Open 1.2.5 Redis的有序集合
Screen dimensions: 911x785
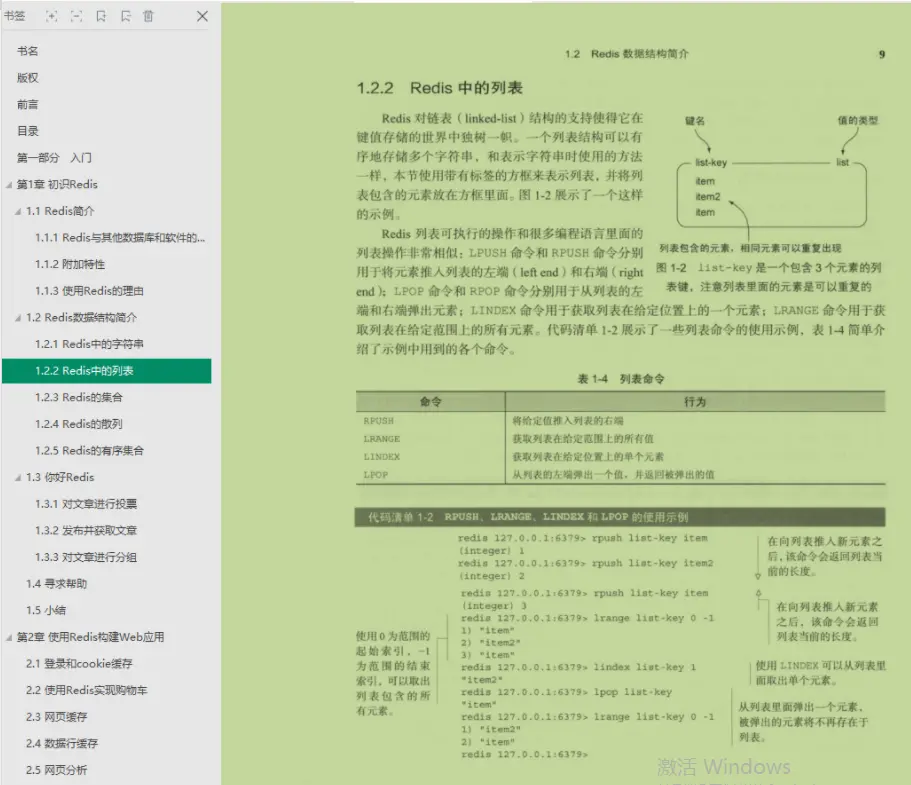coord(89,451)
